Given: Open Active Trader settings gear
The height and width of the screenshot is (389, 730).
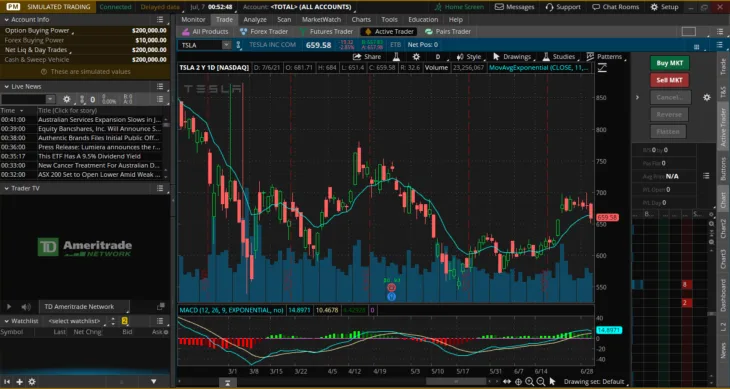Looking at the screenshot, I should point(707,97).
